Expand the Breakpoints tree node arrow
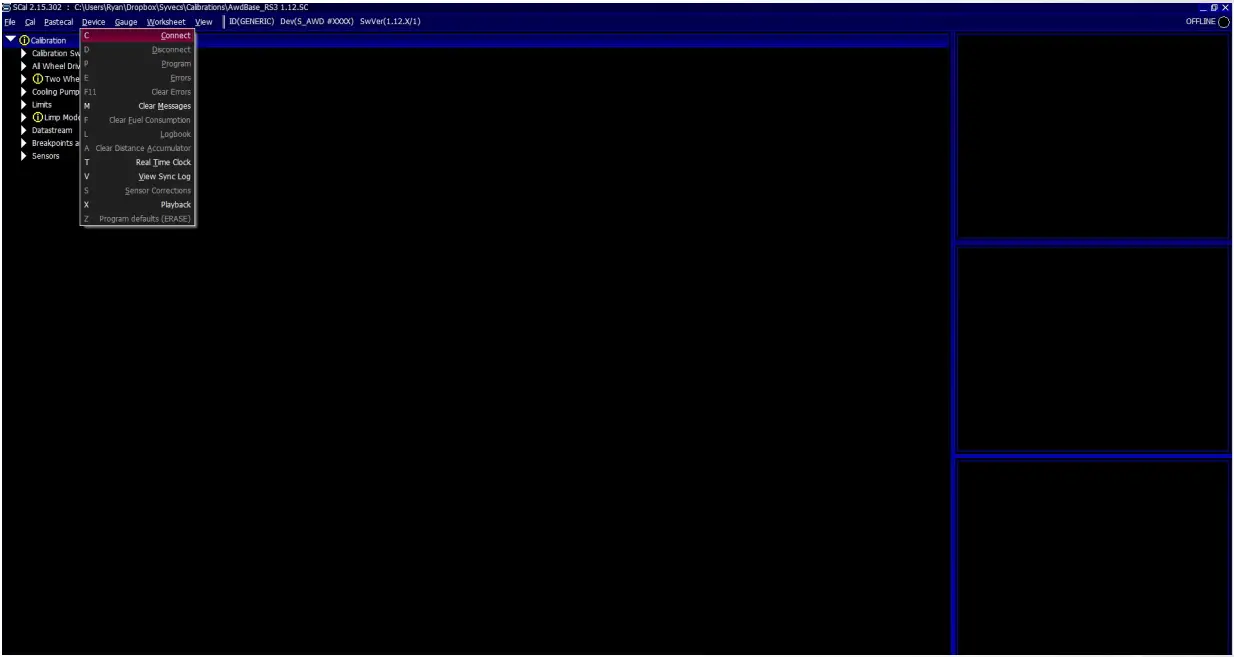 24,143
